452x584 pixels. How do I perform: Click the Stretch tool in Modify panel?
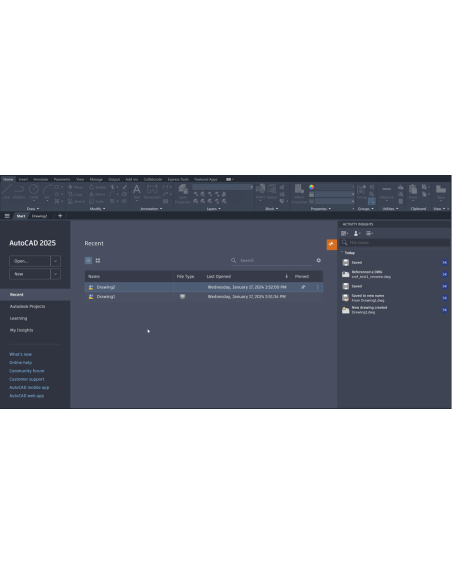(x=76, y=201)
